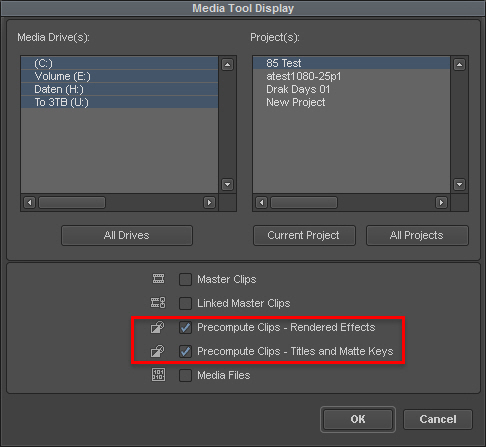Enable the Master Clips checkbox

185,279
